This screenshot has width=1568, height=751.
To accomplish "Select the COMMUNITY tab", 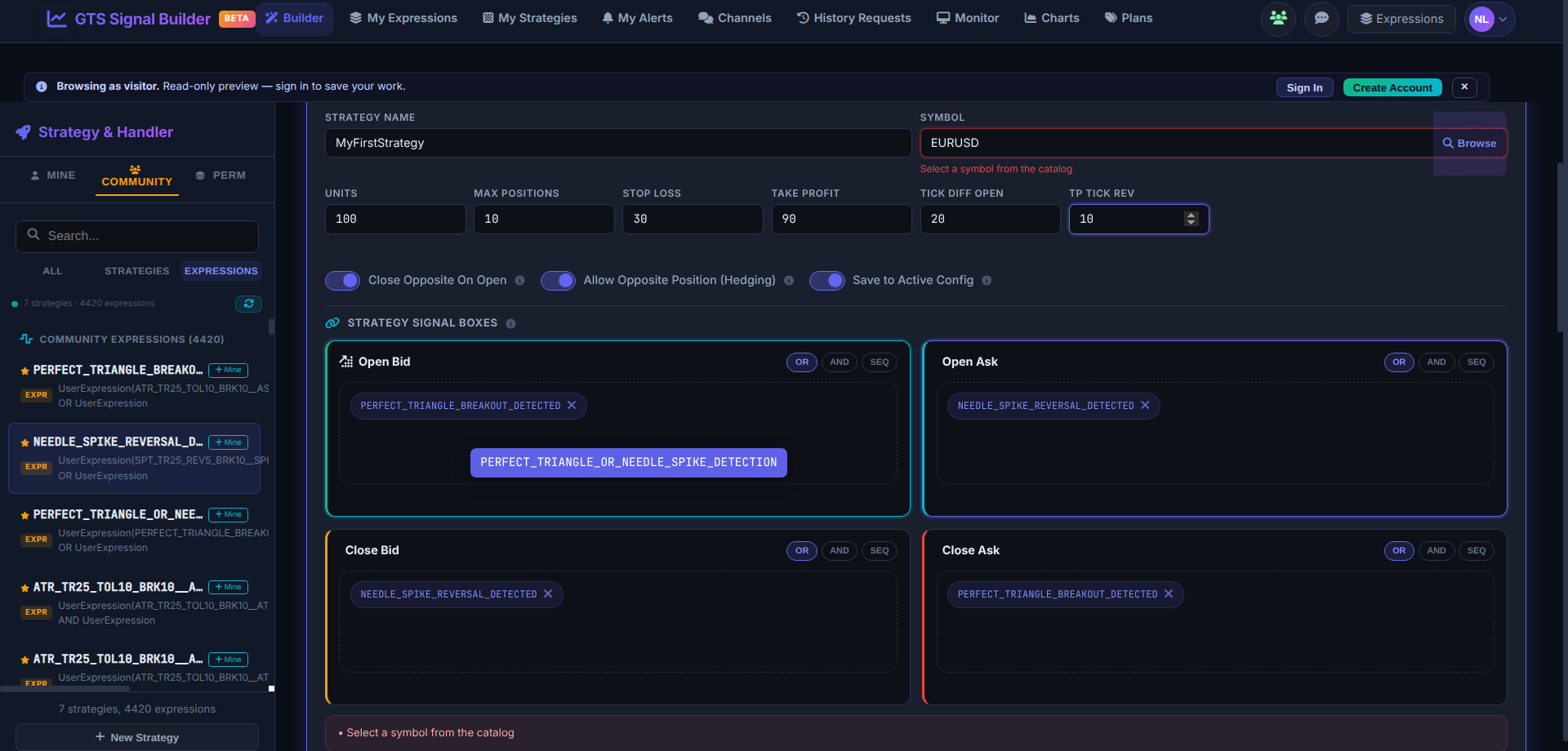I will click(x=136, y=176).
